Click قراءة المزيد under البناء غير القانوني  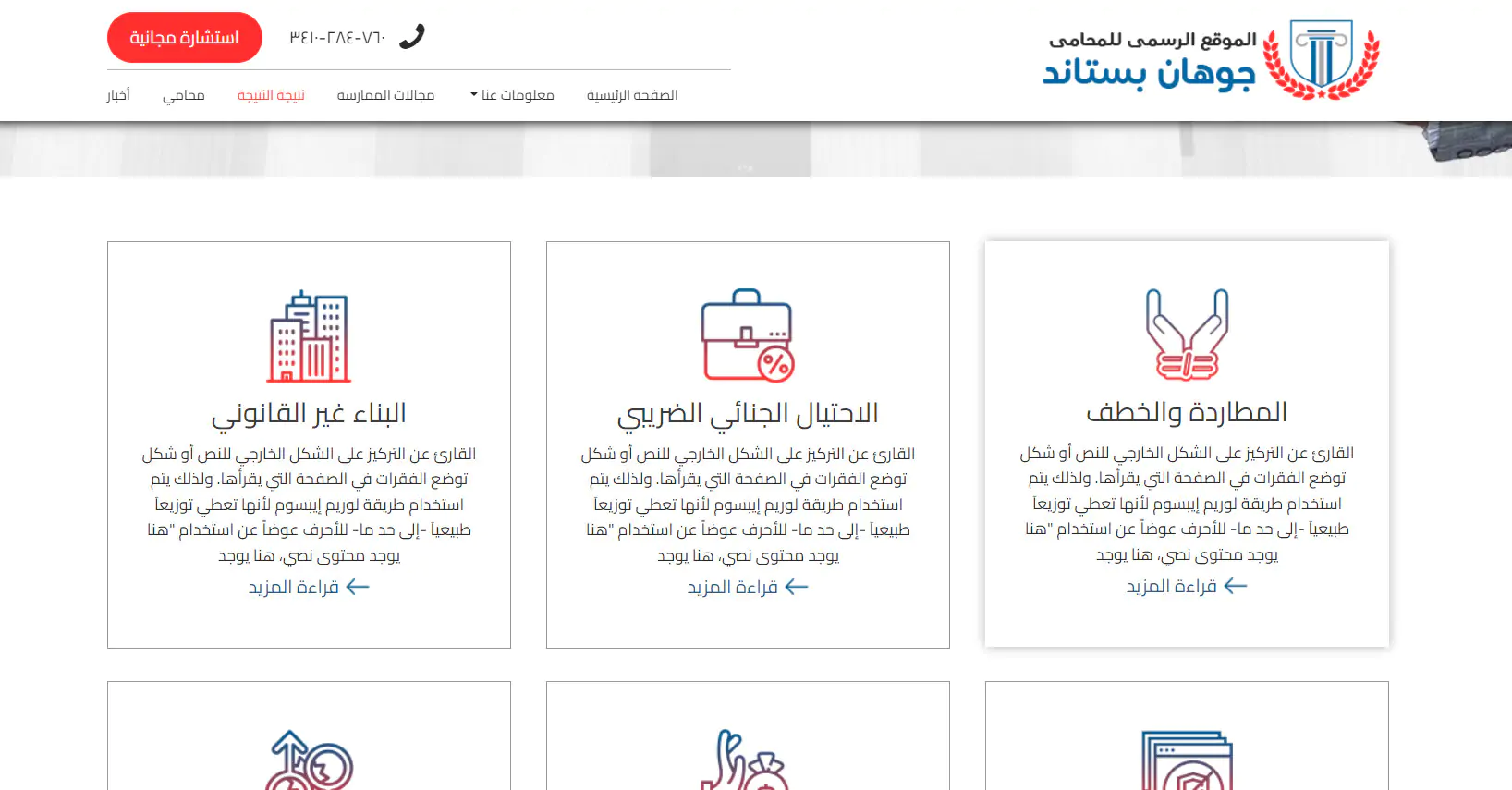[309, 588]
